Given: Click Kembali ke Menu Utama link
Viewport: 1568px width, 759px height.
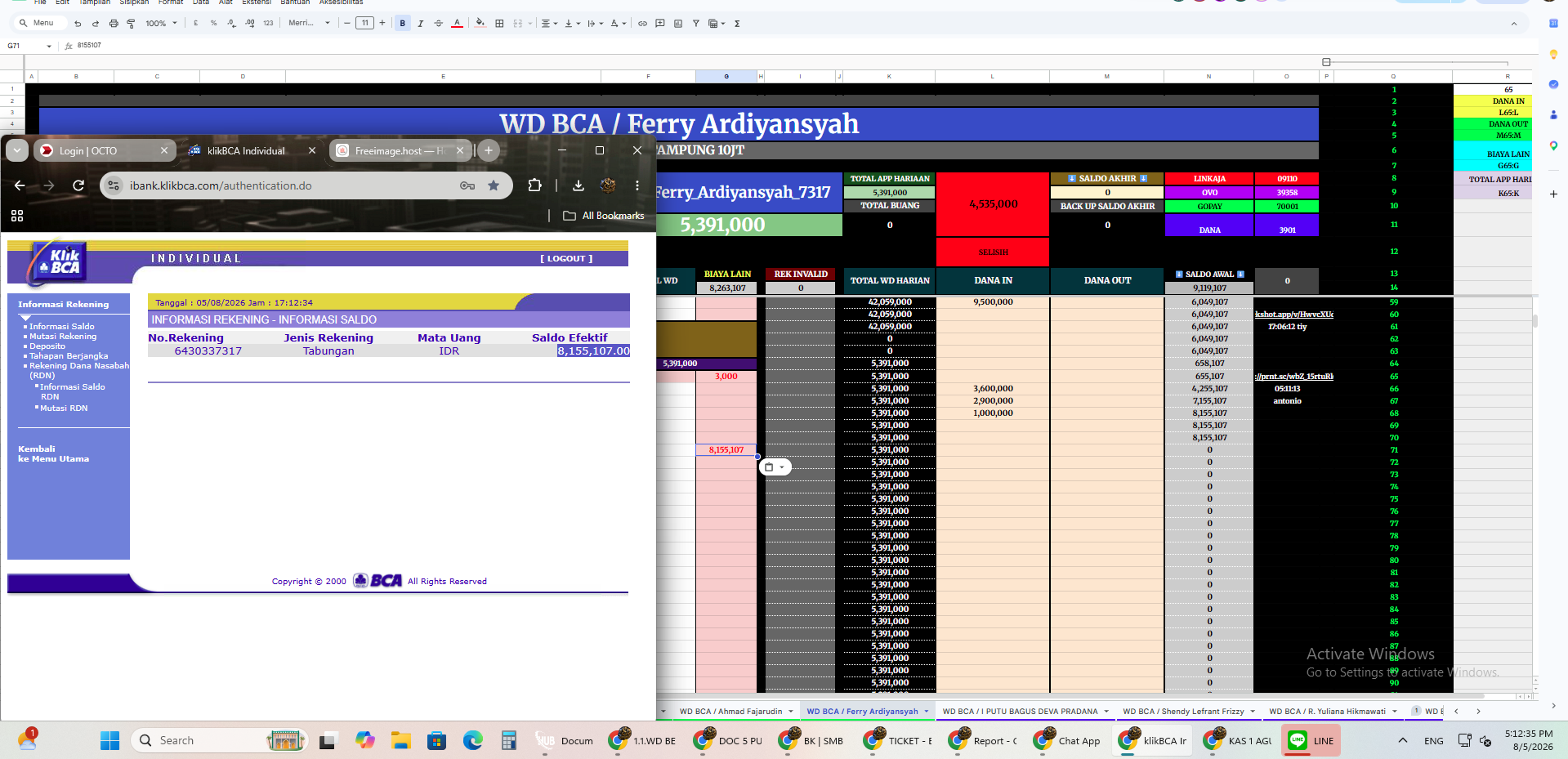Looking at the screenshot, I should pyautogui.click(x=54, y=454).
